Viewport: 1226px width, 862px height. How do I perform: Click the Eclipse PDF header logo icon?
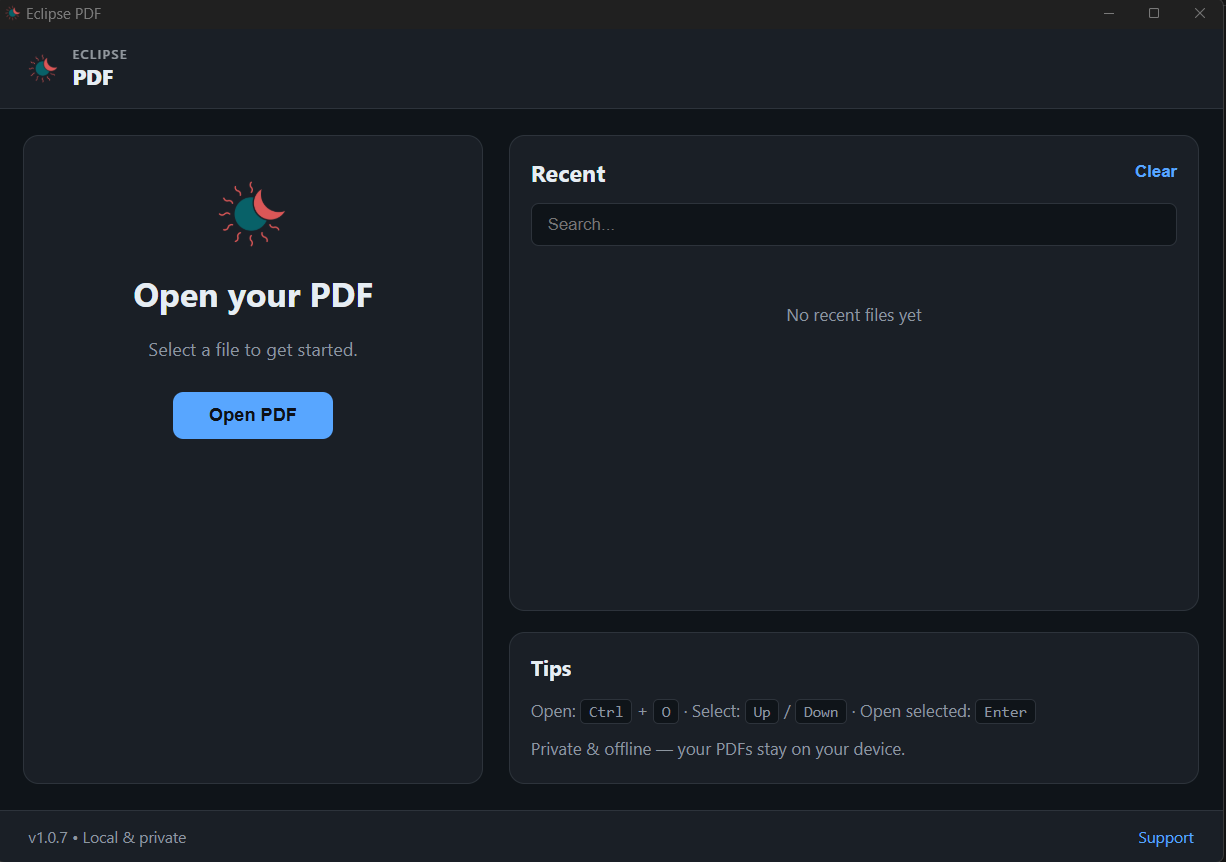coord(43,68)
